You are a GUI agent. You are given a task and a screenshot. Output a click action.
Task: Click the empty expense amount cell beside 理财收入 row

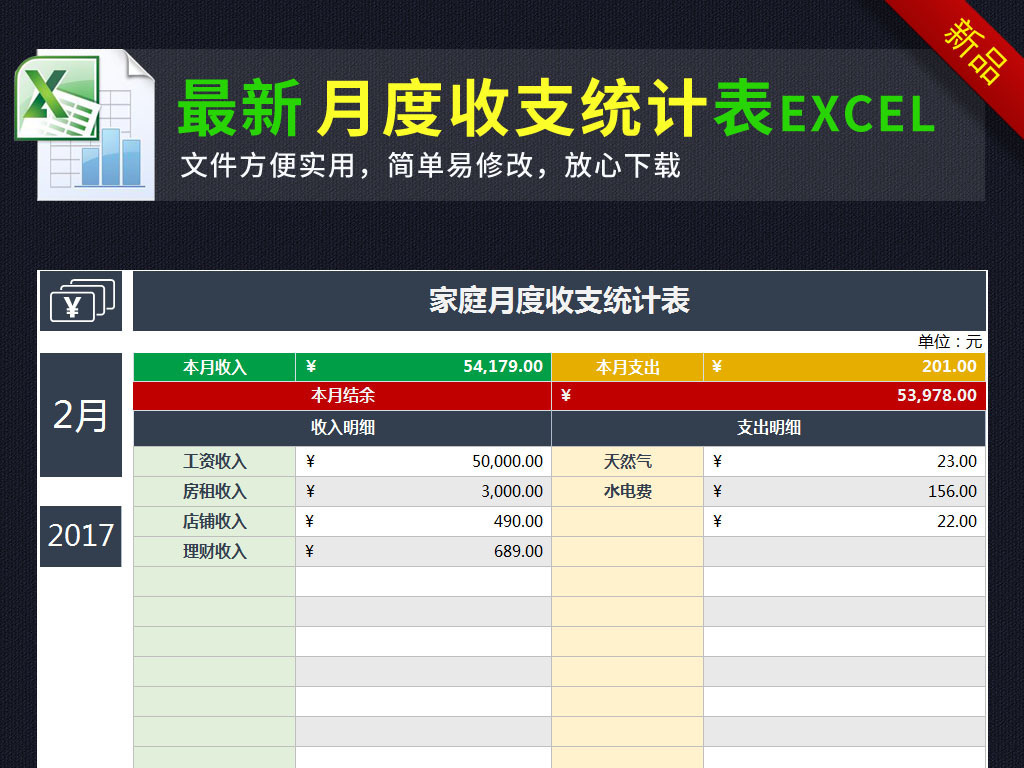tap(844, 552)
